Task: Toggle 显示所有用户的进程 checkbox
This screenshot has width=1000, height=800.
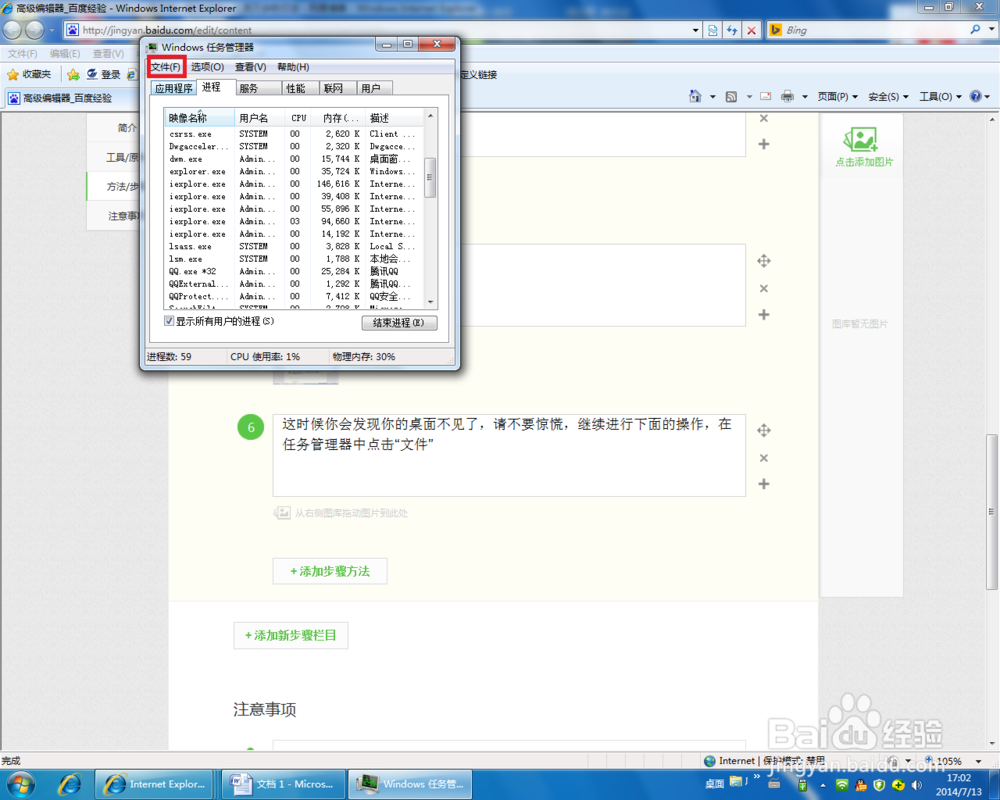Action: pos(169,321)
